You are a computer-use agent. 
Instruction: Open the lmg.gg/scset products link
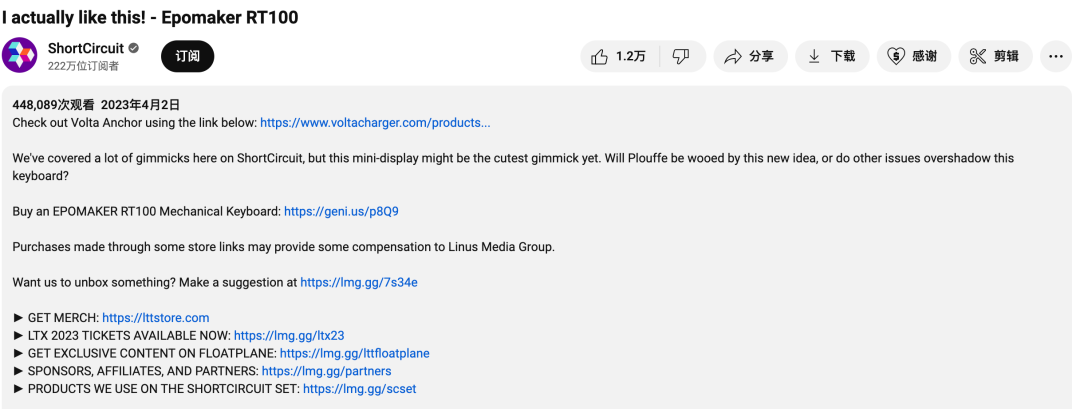coord(359,389)
